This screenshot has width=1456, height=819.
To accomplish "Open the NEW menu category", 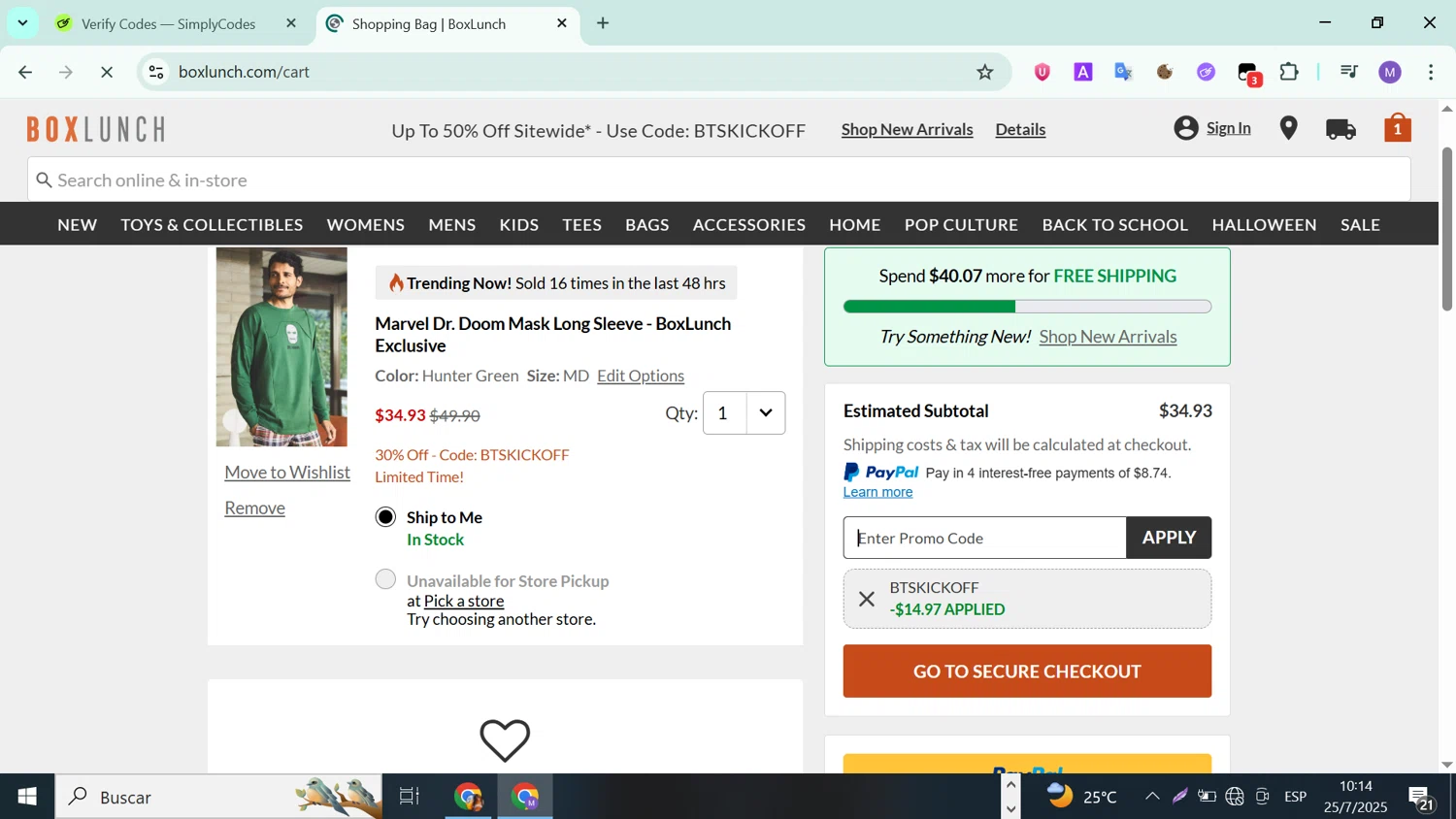I will (x=77, y=225).
